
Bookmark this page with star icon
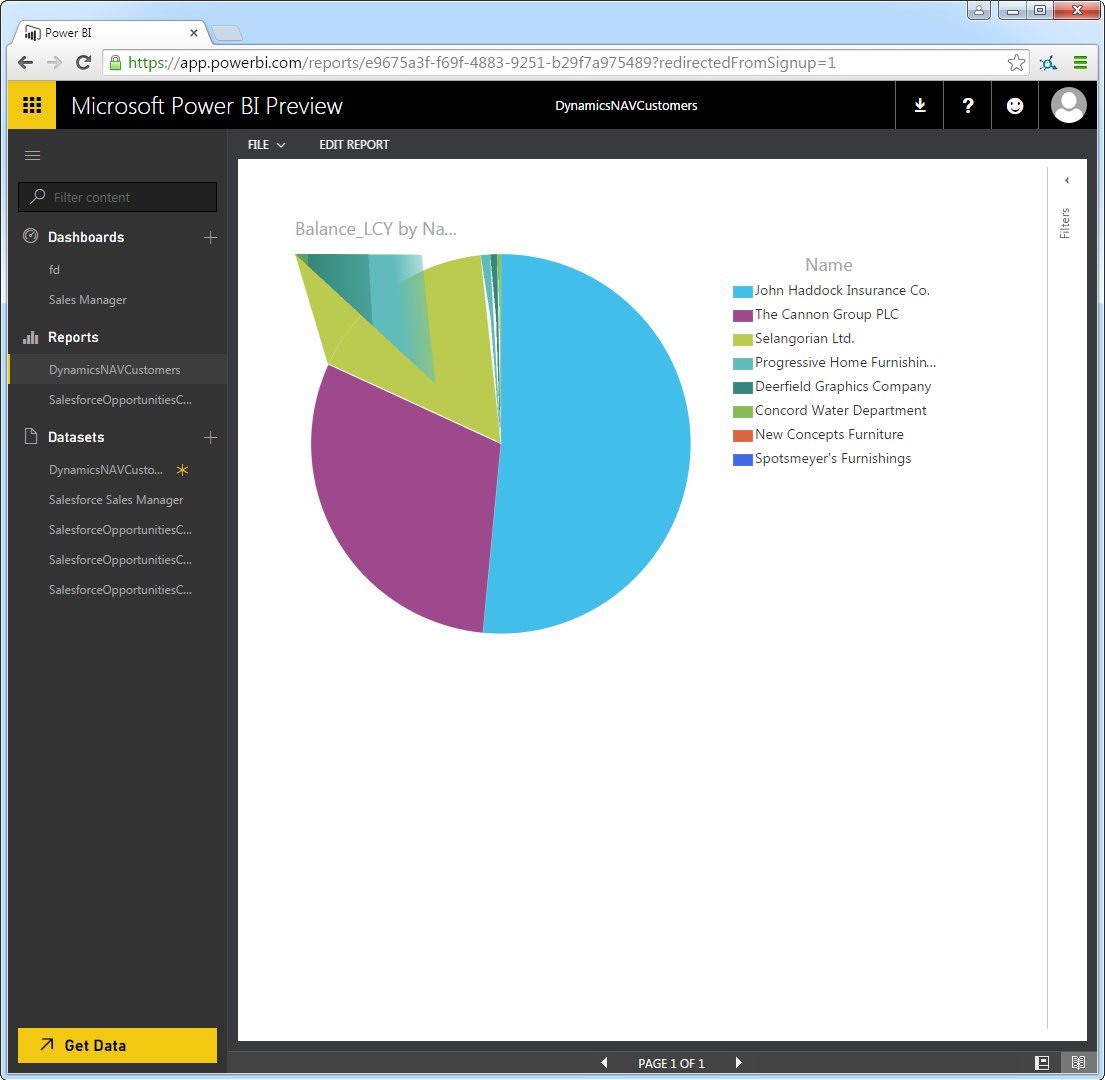coord(1016,63)
